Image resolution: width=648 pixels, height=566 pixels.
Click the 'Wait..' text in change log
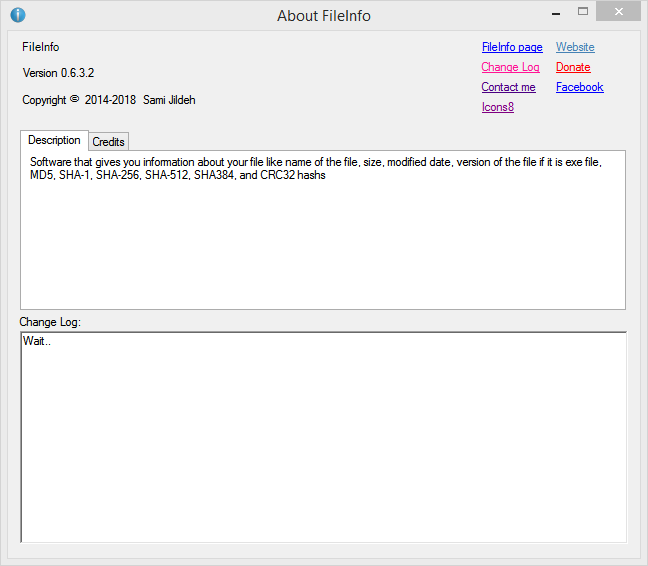click(37, 341)
